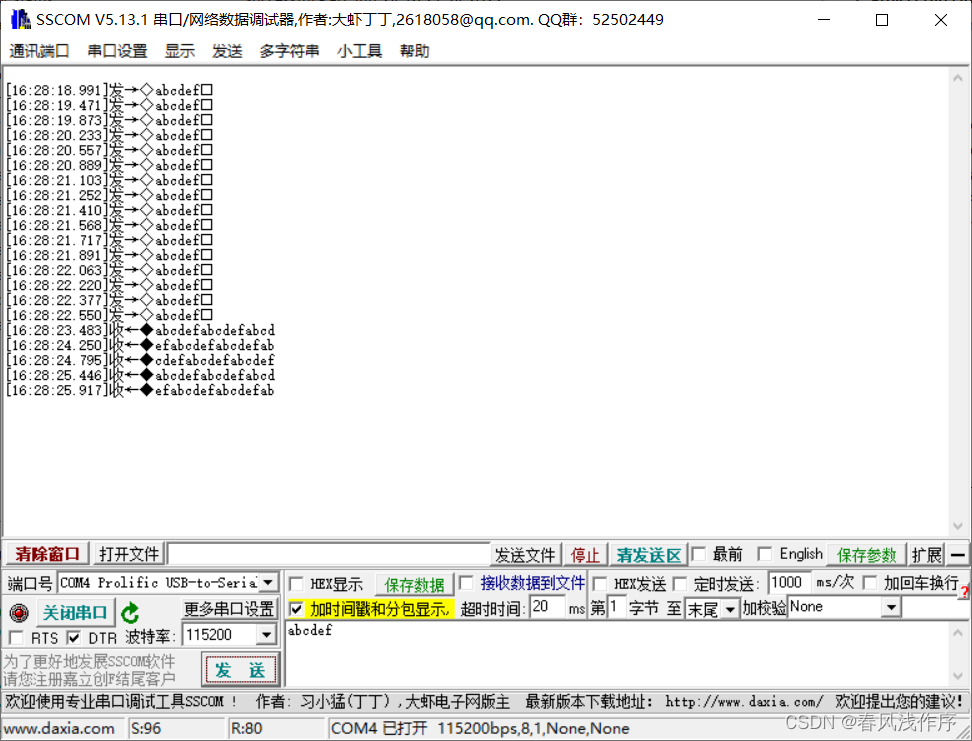Click the 超时时间 timeout input field
The width and height of the screenshot is (972, 741).
[x=546, y=608]
